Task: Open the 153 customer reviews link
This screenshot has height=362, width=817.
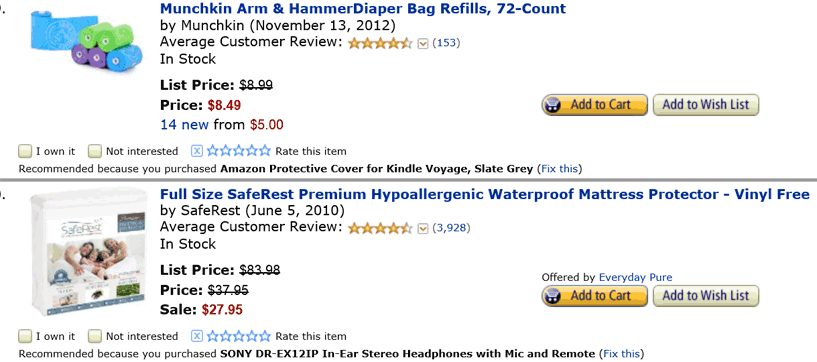Action: (x=446, y=43)
